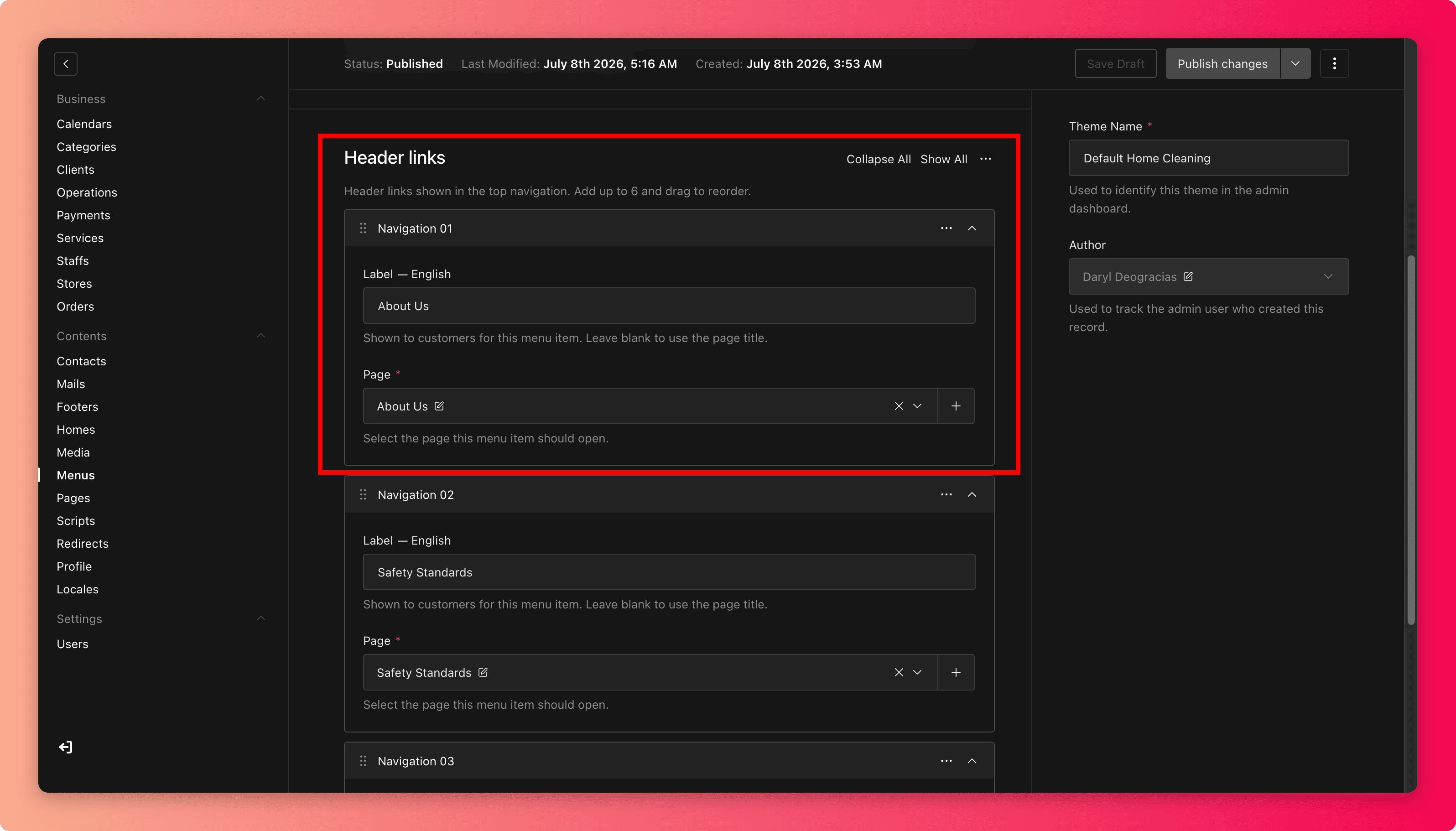Collapse the Navigation 03 block
This screenshot has height=831, width=1456.
pos(972,761)
